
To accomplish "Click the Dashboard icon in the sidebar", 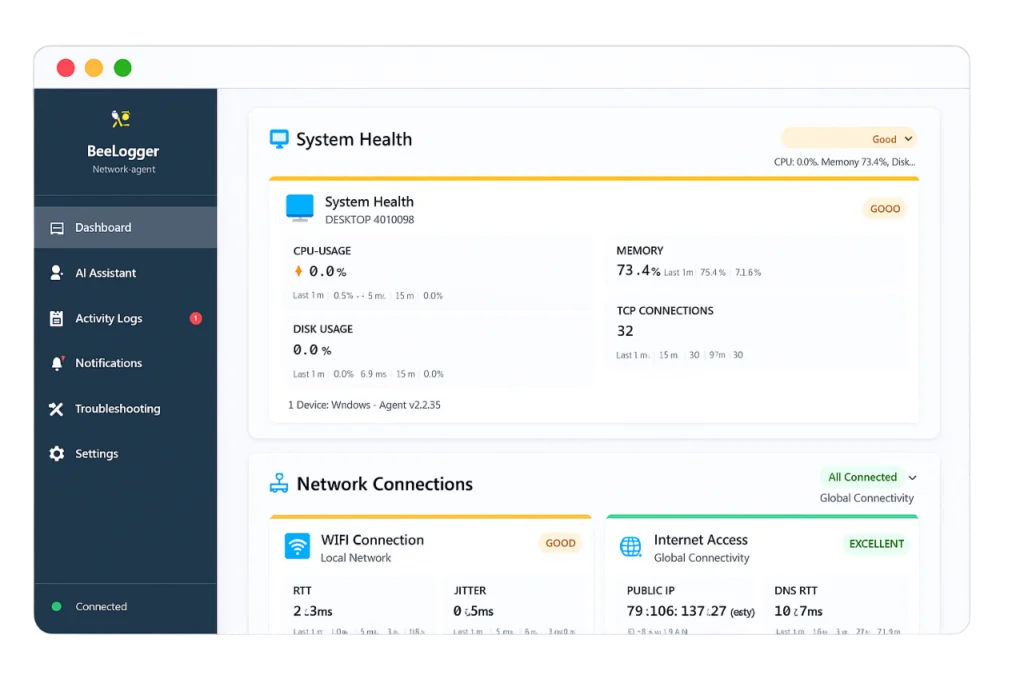I will 57,228.
